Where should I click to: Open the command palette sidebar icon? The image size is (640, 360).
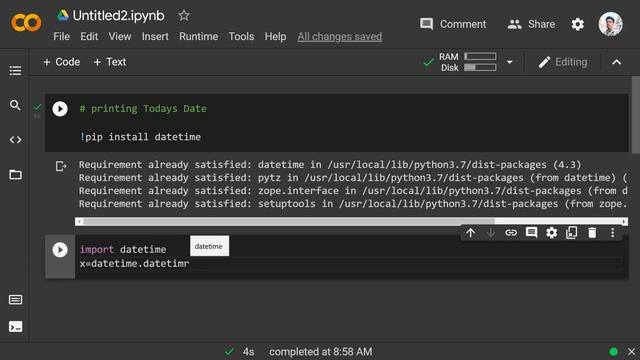coord(16,300)
